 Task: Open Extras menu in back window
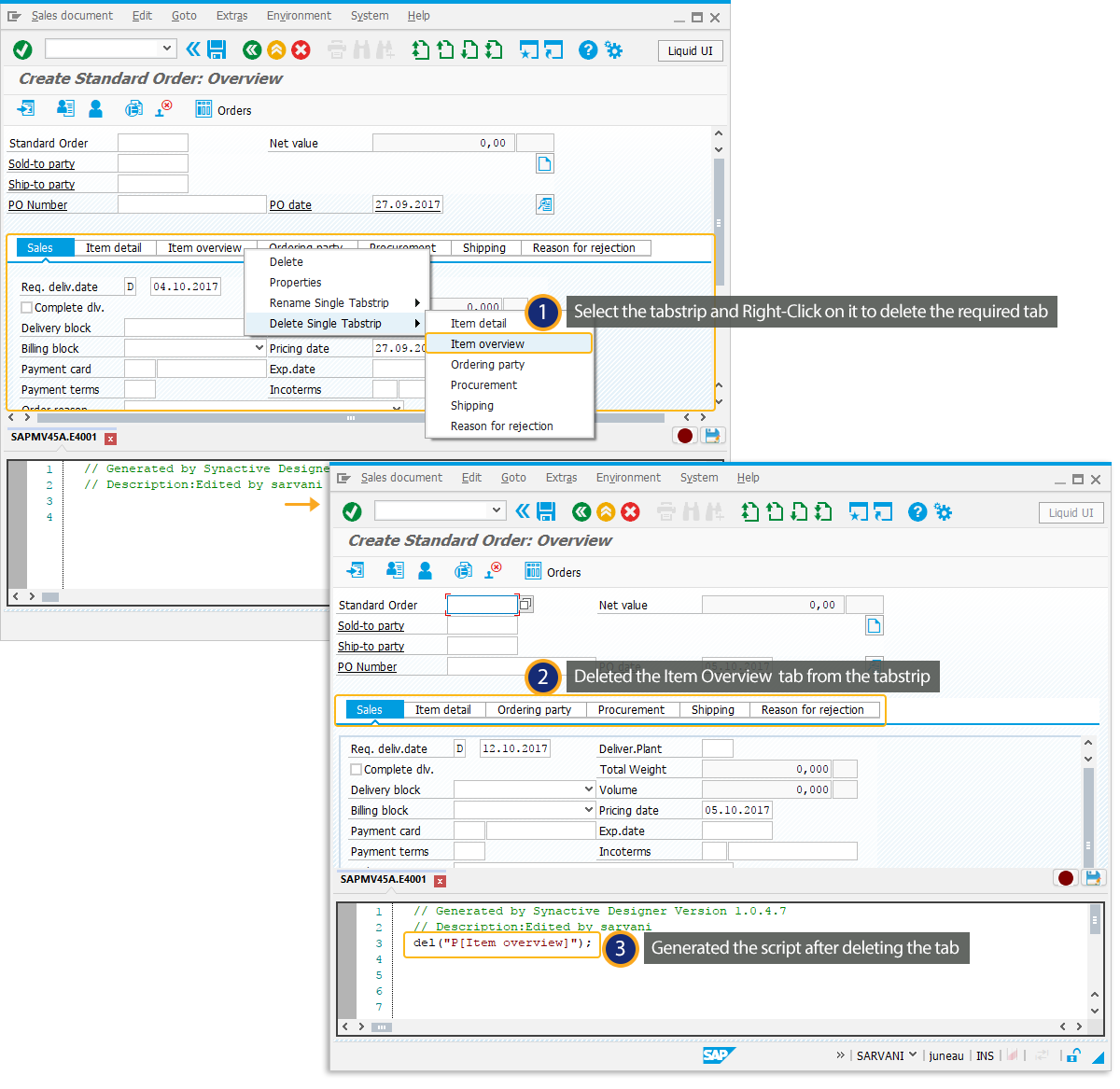(231, 16)
